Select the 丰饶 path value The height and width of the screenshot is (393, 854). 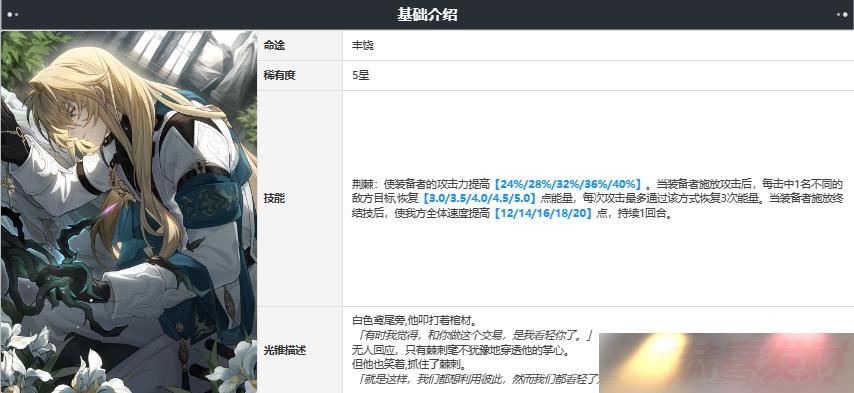[x=363, y=46]
